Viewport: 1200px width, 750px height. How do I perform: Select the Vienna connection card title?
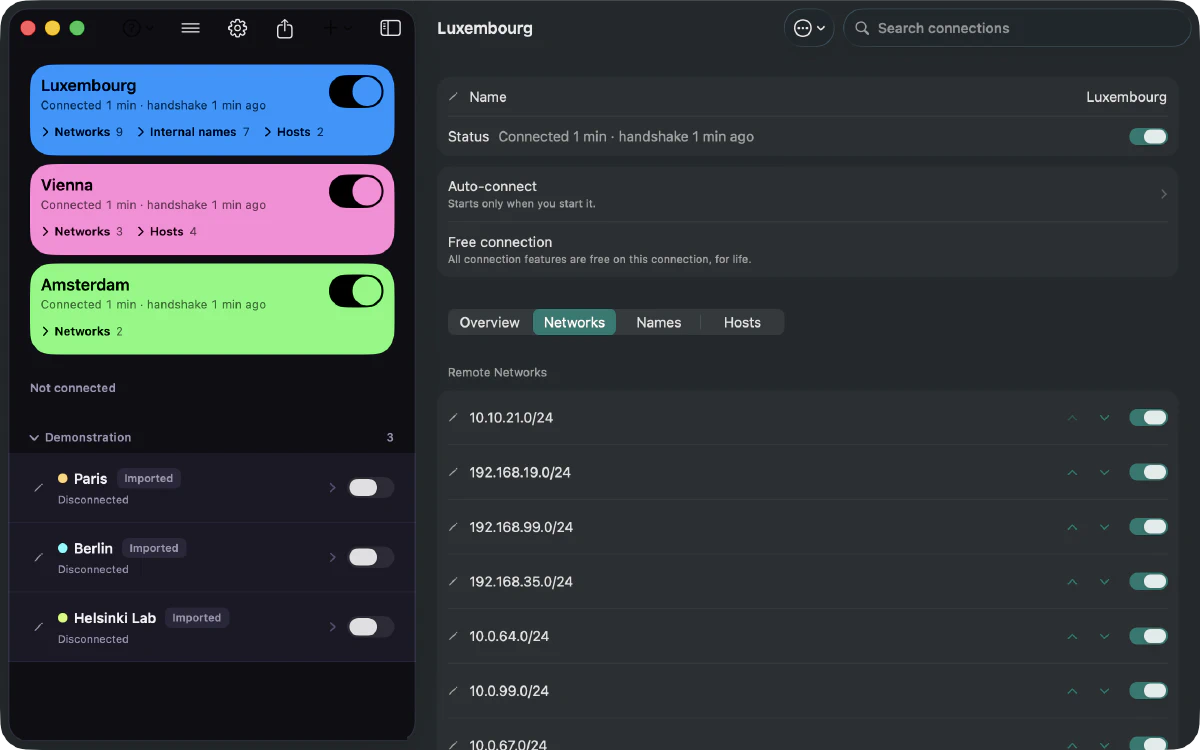pyautogui.click(x=67, y=185)
